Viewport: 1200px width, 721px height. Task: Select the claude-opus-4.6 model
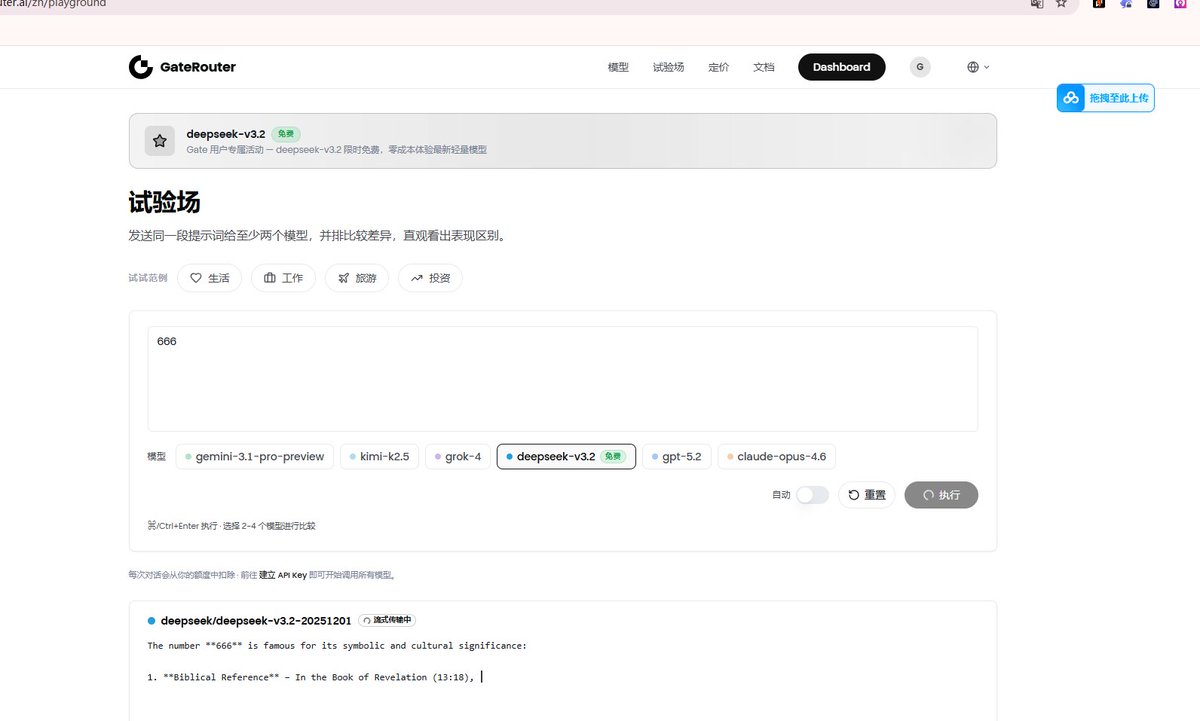point(776,457)
